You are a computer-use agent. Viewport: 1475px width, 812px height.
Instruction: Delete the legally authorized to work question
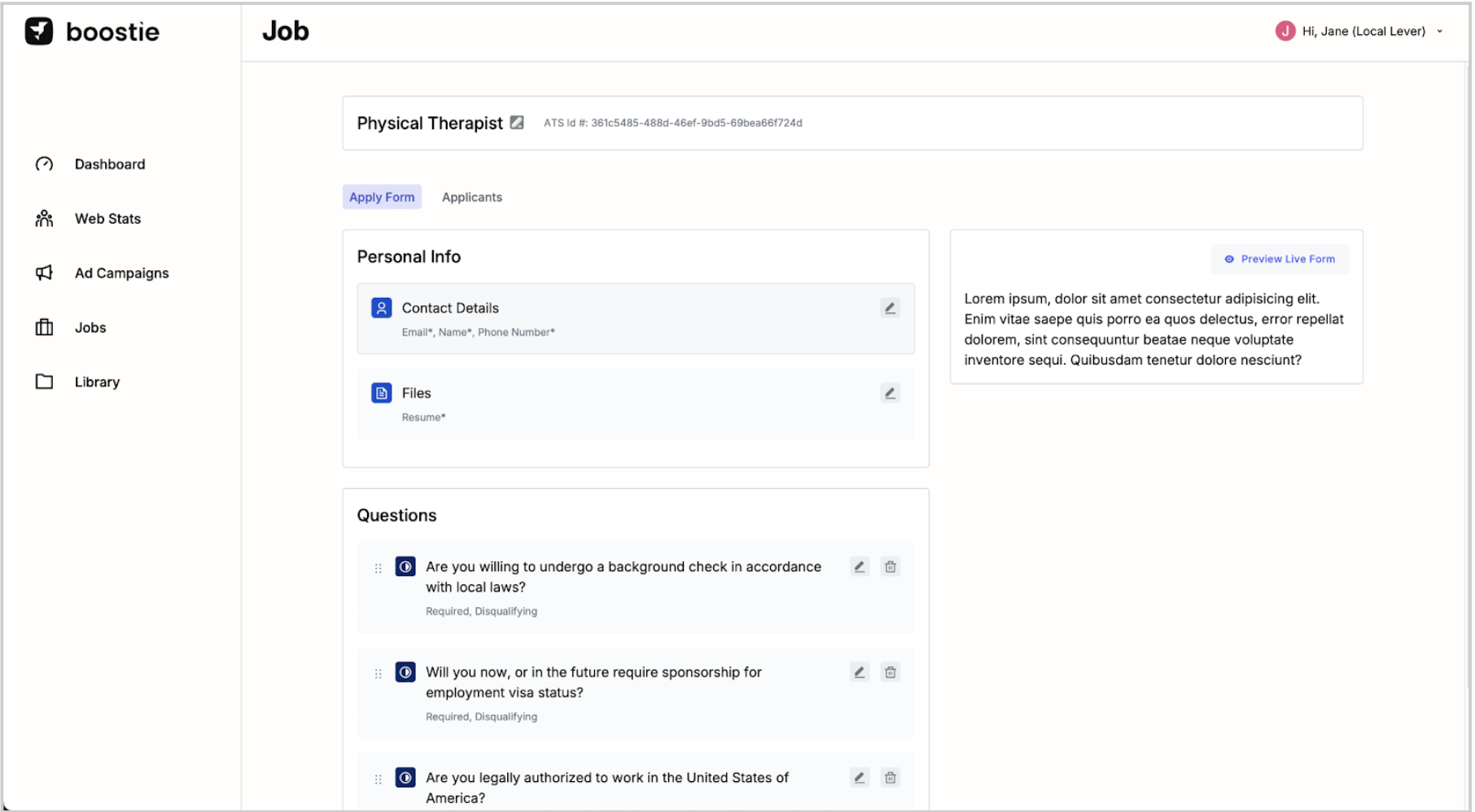(891, 778)
